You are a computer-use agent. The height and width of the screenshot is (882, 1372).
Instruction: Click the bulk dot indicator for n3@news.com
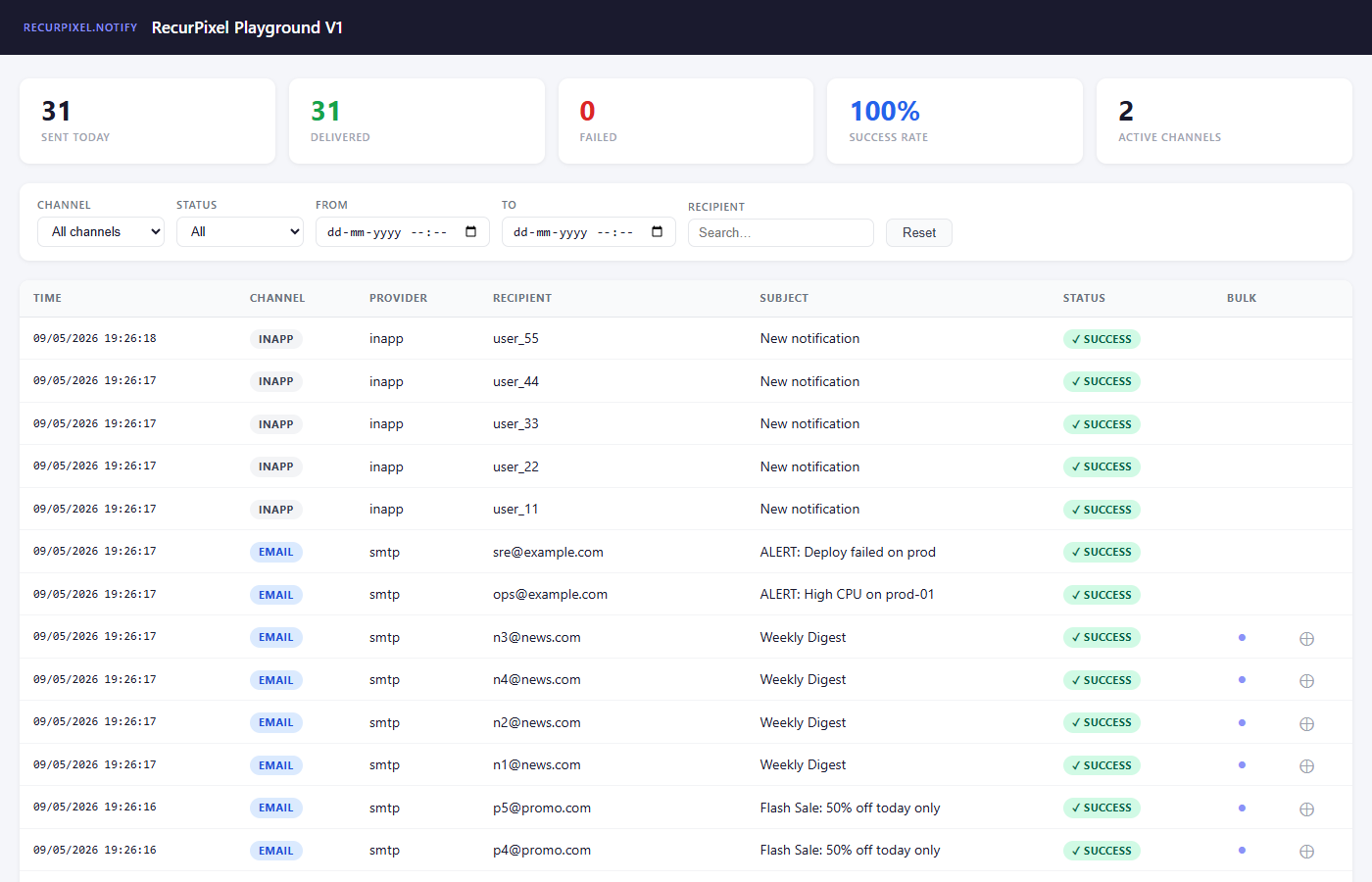pos(1242,638)
